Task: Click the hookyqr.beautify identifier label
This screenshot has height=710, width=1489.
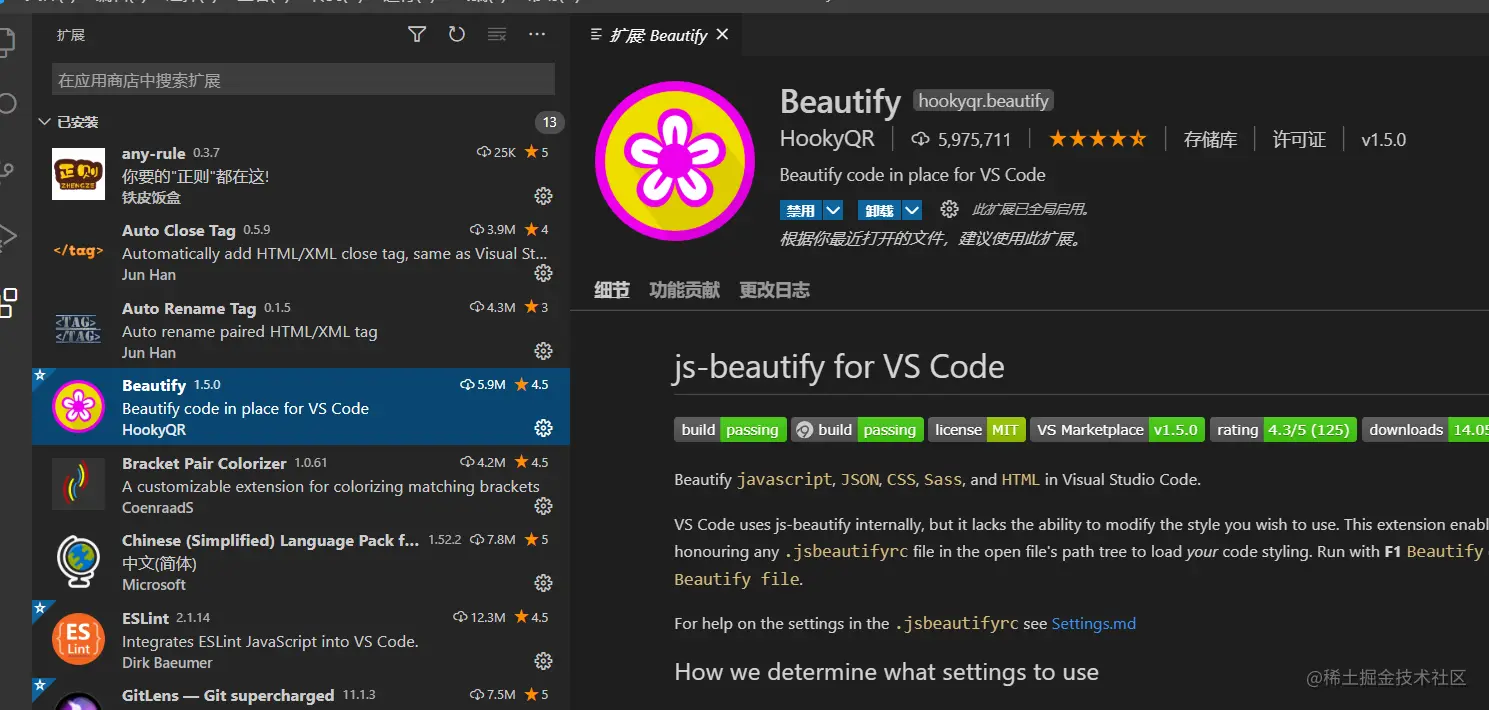Action: (983, 101)
